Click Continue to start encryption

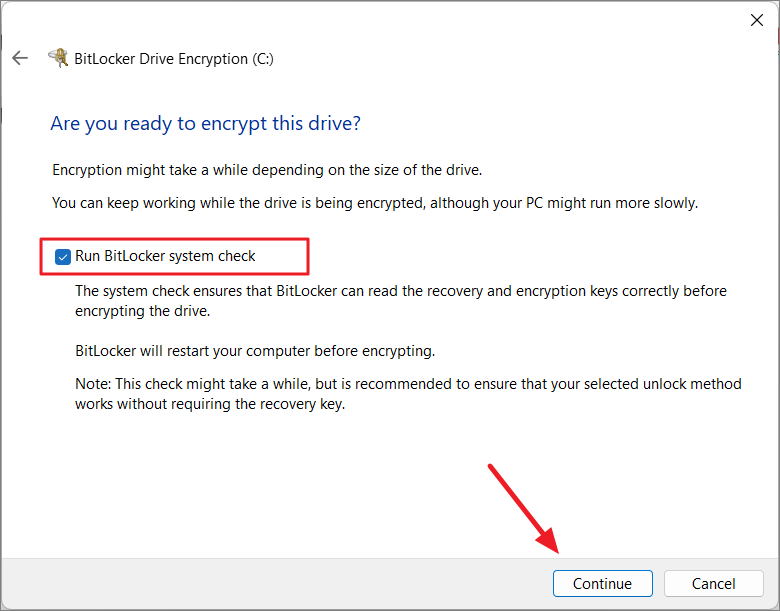[x=602, y=583]
